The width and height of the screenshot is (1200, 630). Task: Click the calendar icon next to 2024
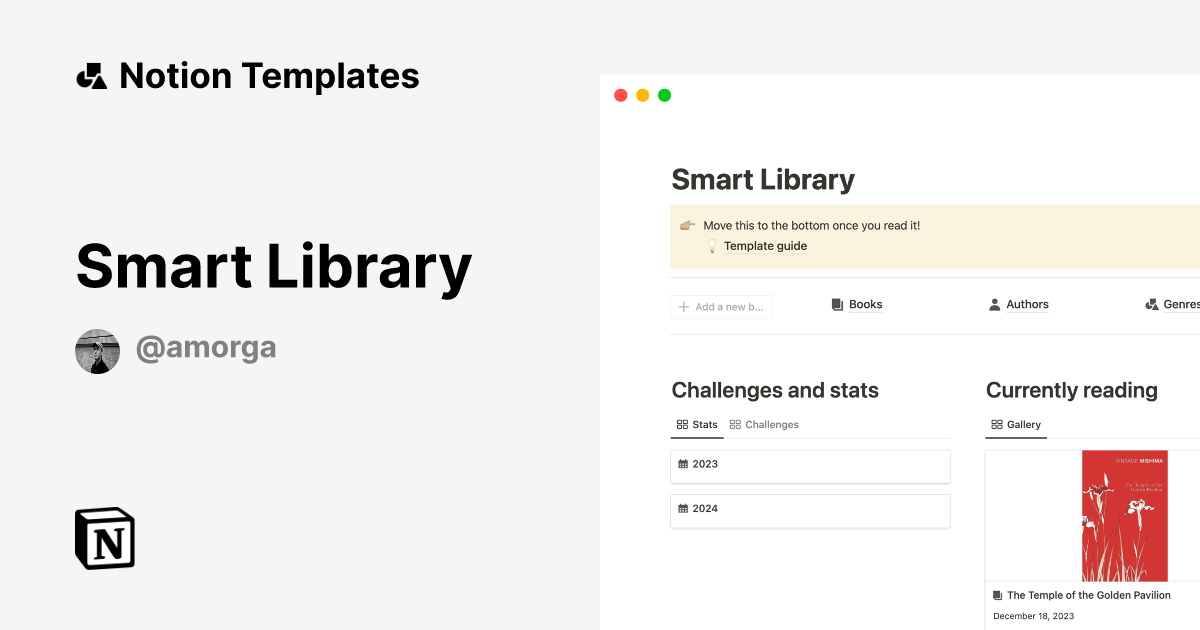pyautogui.click(x=683, y=509)
